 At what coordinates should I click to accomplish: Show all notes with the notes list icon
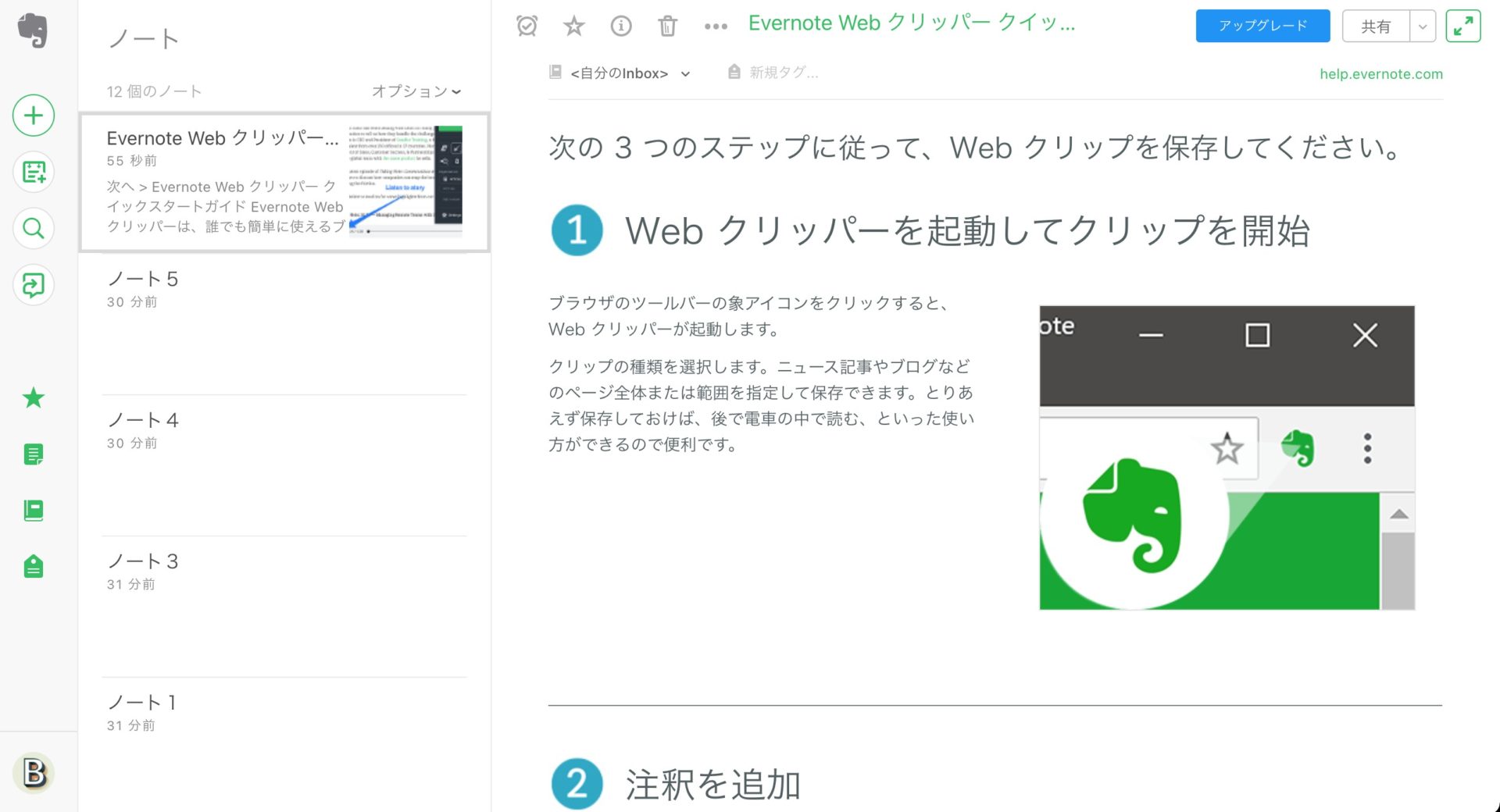[x=34, y=454]
